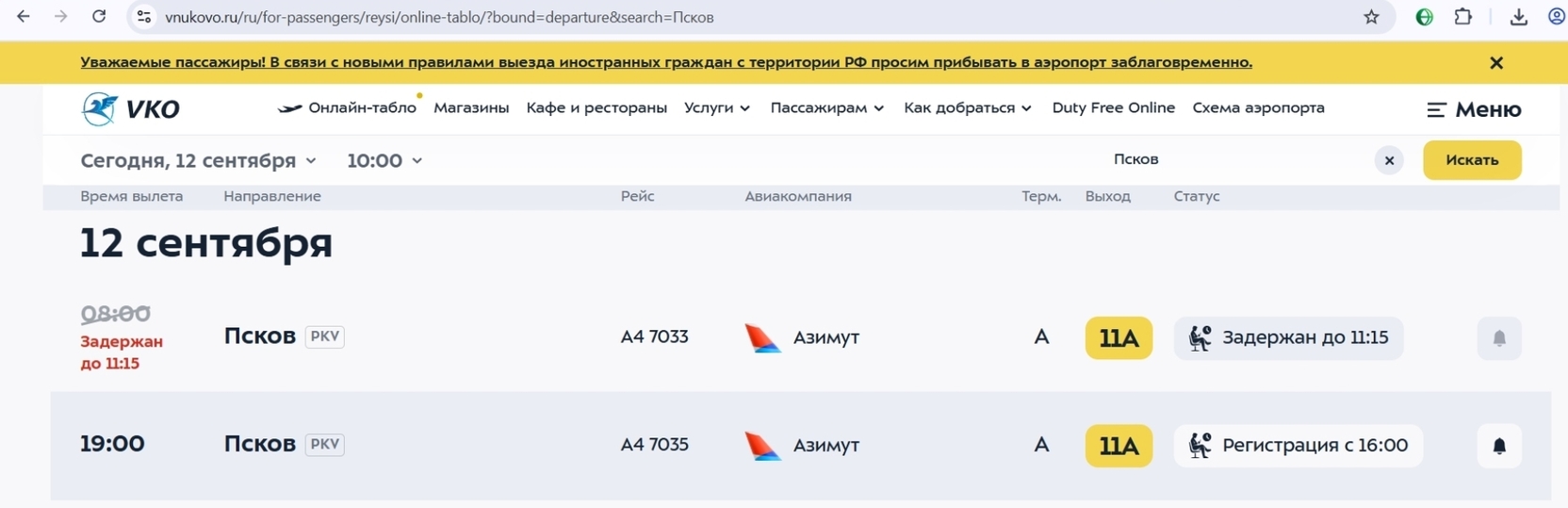Open browser extensions puzzle icon
This screenshot has width=1568, height=508.
(1462, 17)
